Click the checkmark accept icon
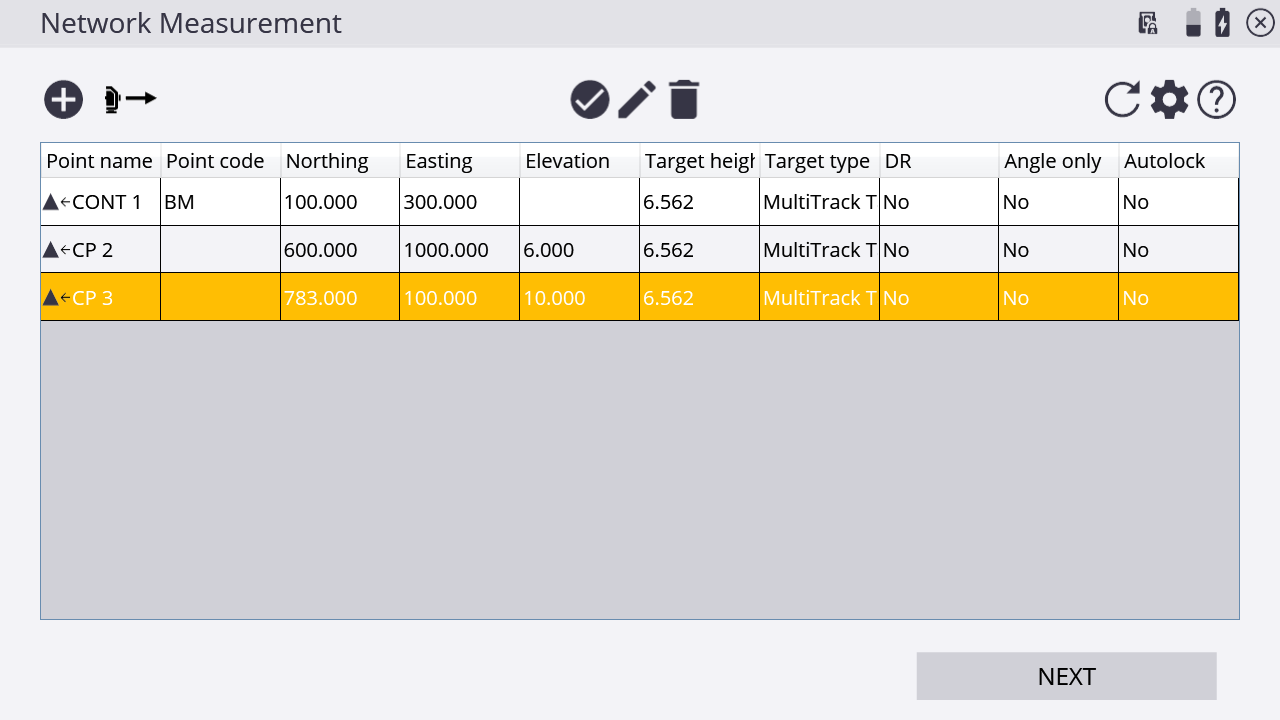1280x720 pixels. pos(590,100)
